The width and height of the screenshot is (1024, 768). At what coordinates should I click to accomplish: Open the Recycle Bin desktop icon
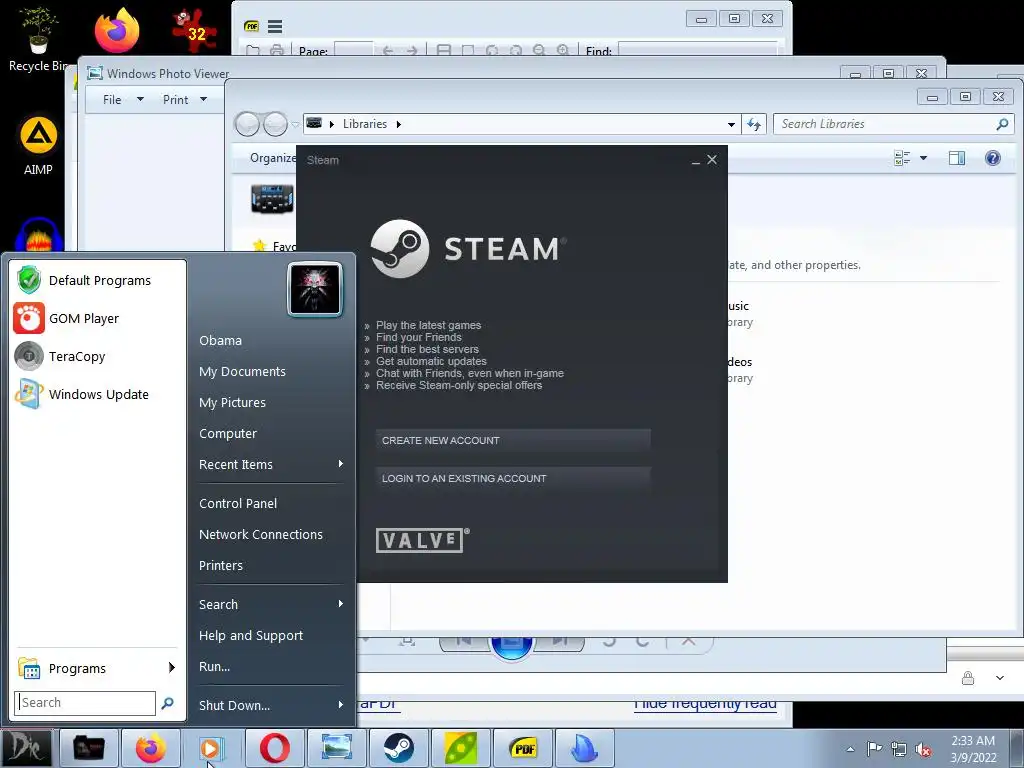click(x=37, y=40)
